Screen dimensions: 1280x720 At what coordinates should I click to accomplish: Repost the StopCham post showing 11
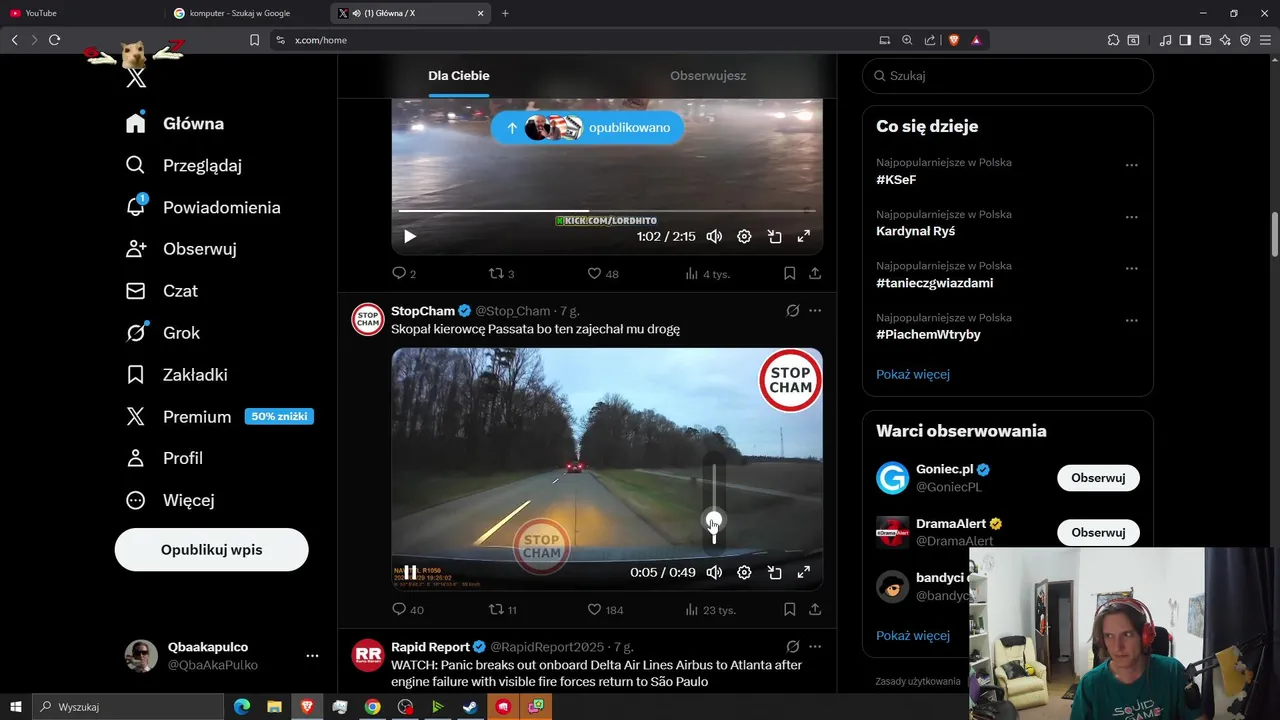[502, 609]
